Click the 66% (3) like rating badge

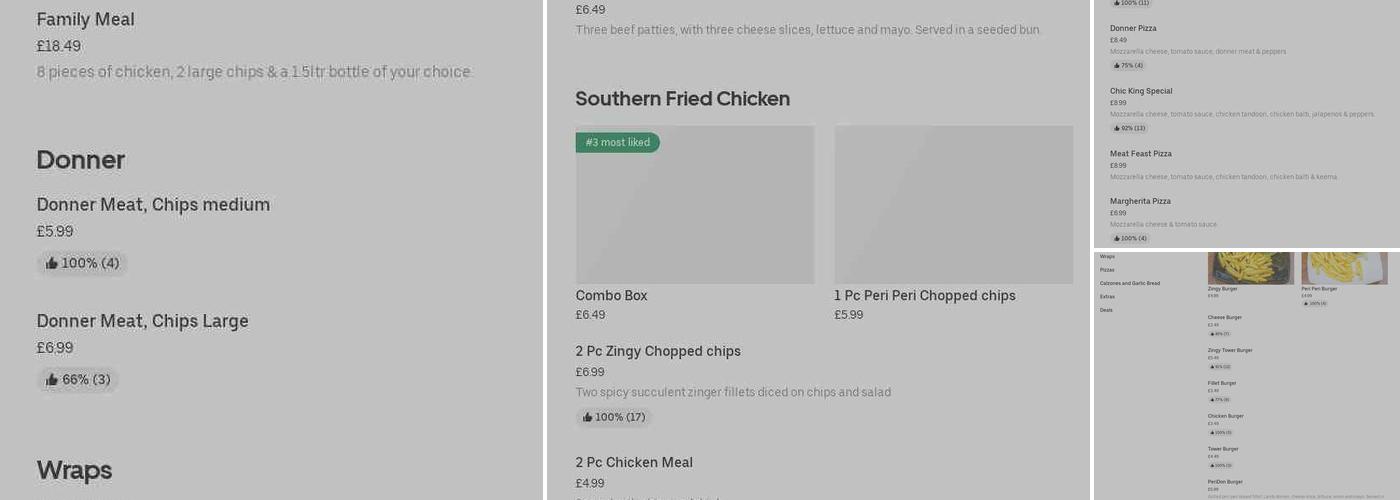[x=78, y=380]
